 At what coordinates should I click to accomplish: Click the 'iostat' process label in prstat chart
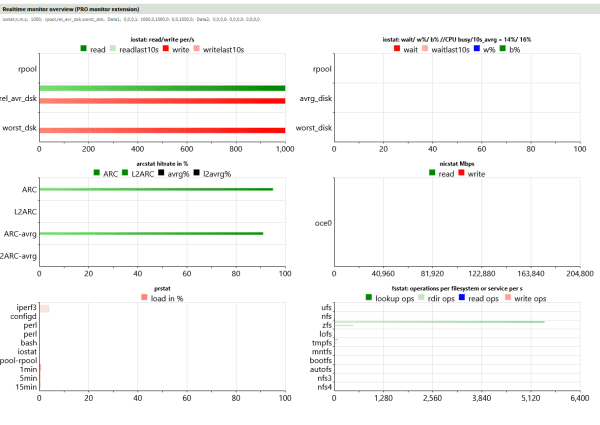pos(27,352)
